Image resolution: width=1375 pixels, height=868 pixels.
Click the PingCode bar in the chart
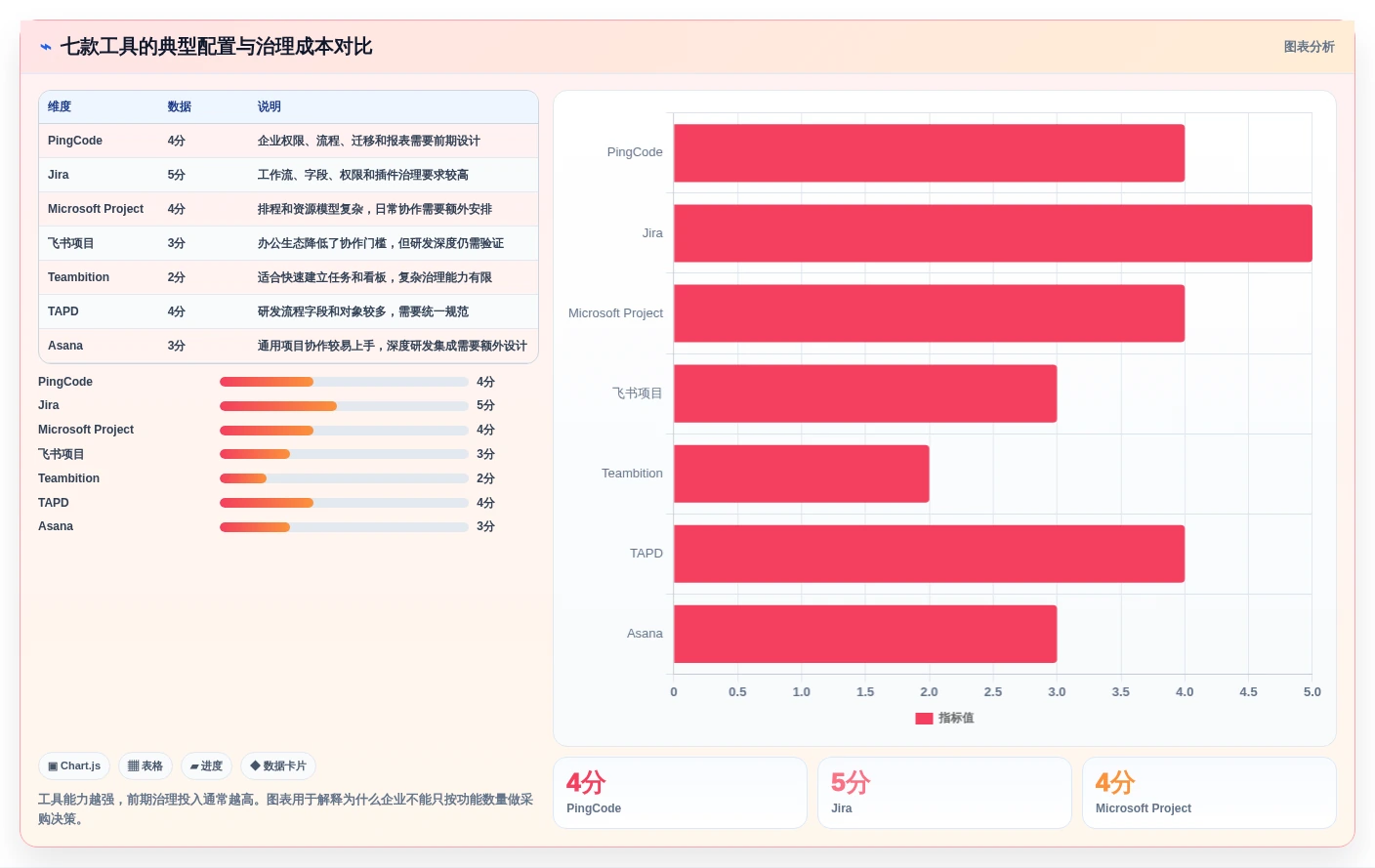tap(929, 153)
